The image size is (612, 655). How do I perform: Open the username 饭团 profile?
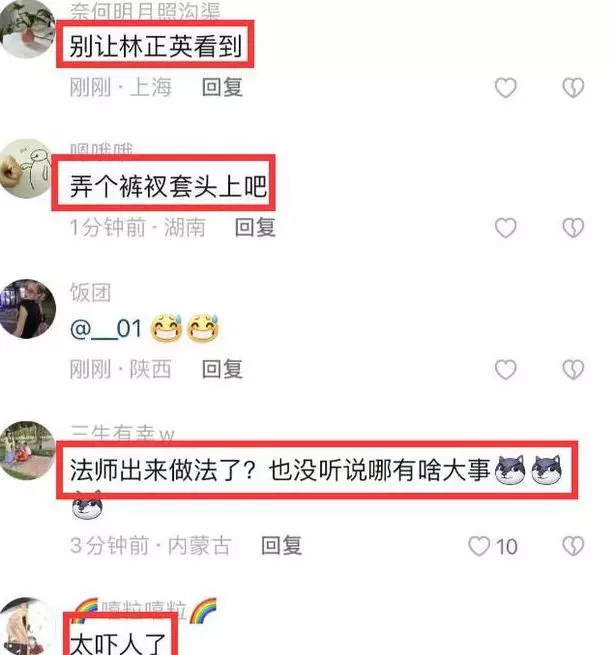(x=90, y=292)
